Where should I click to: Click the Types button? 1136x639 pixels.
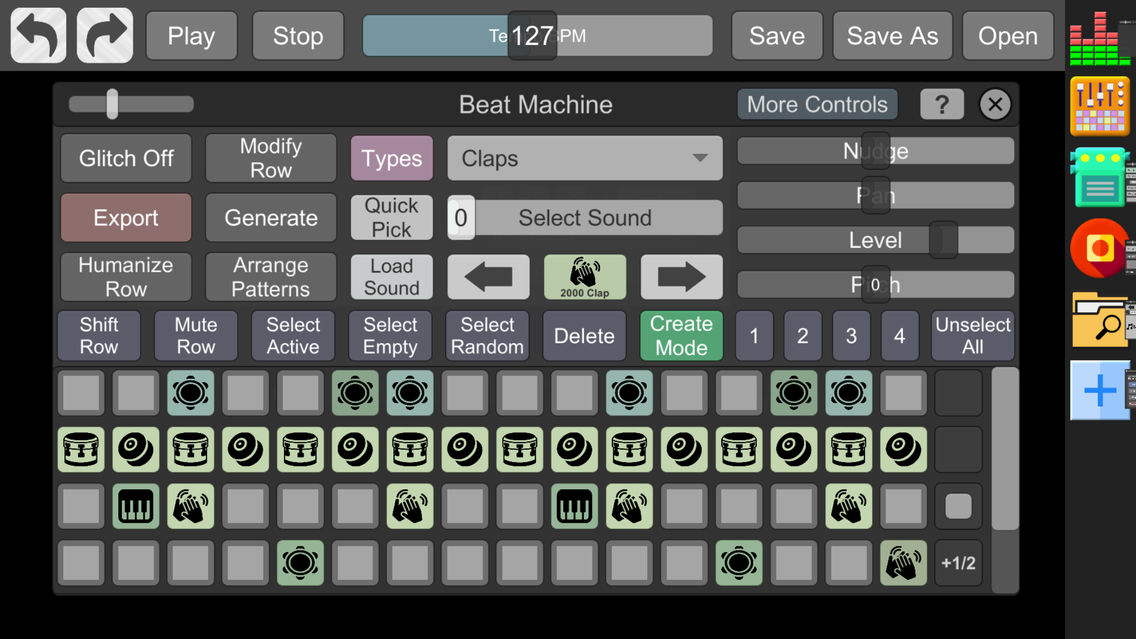click(x=392, y=158)
